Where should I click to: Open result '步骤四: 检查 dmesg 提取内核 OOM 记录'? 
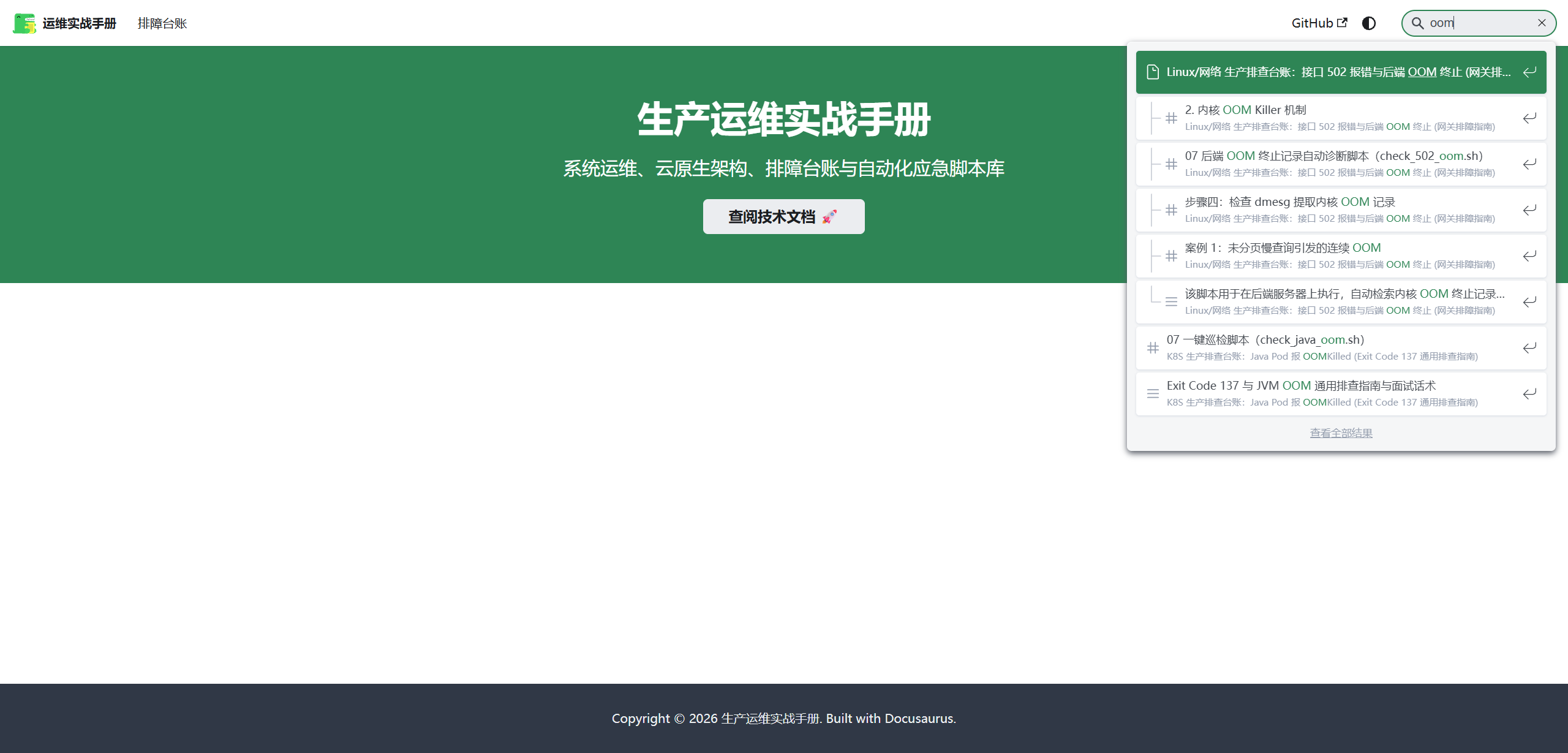[1341, 210]
